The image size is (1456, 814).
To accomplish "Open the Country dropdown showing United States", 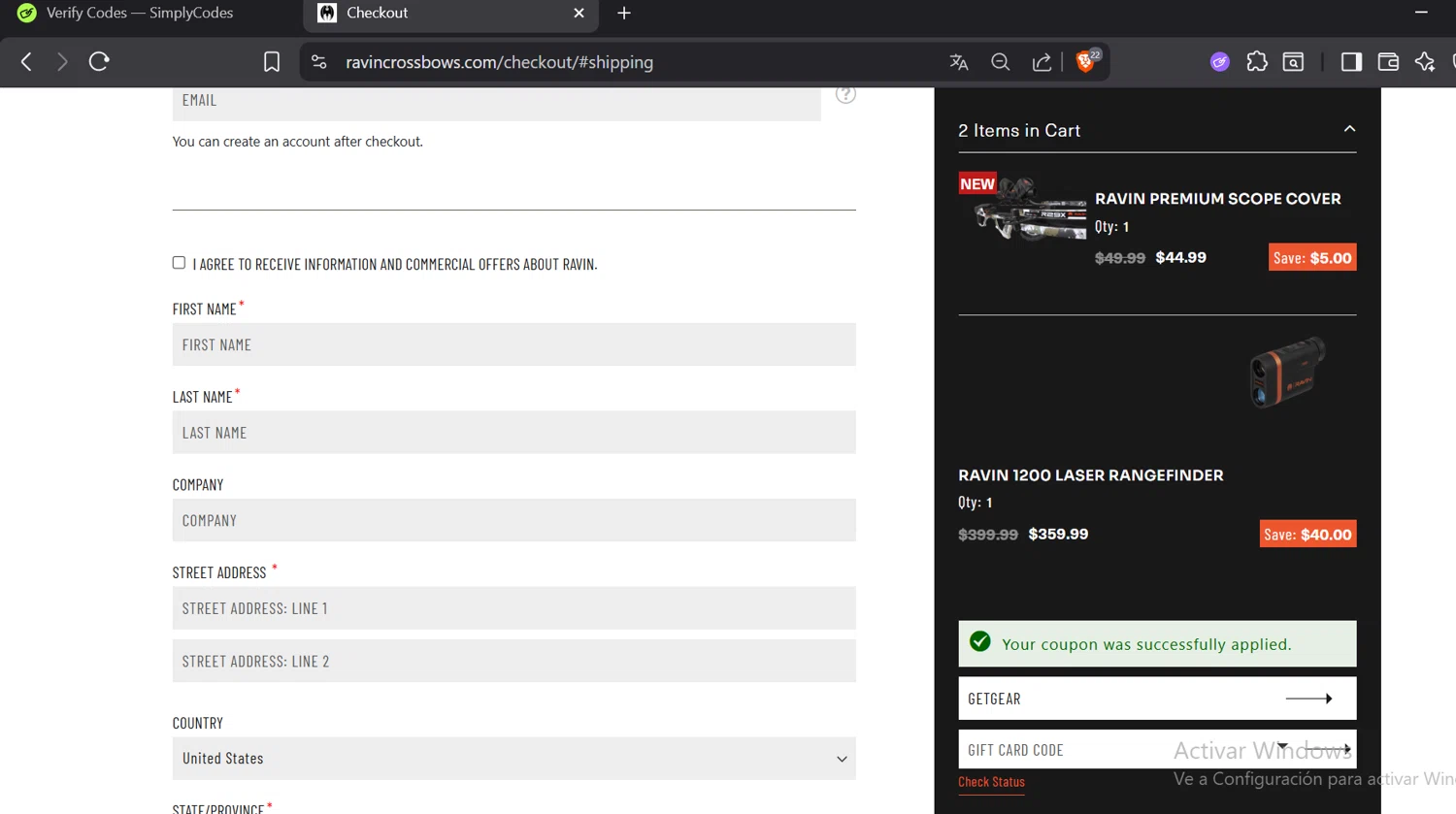I will point(514,759).
